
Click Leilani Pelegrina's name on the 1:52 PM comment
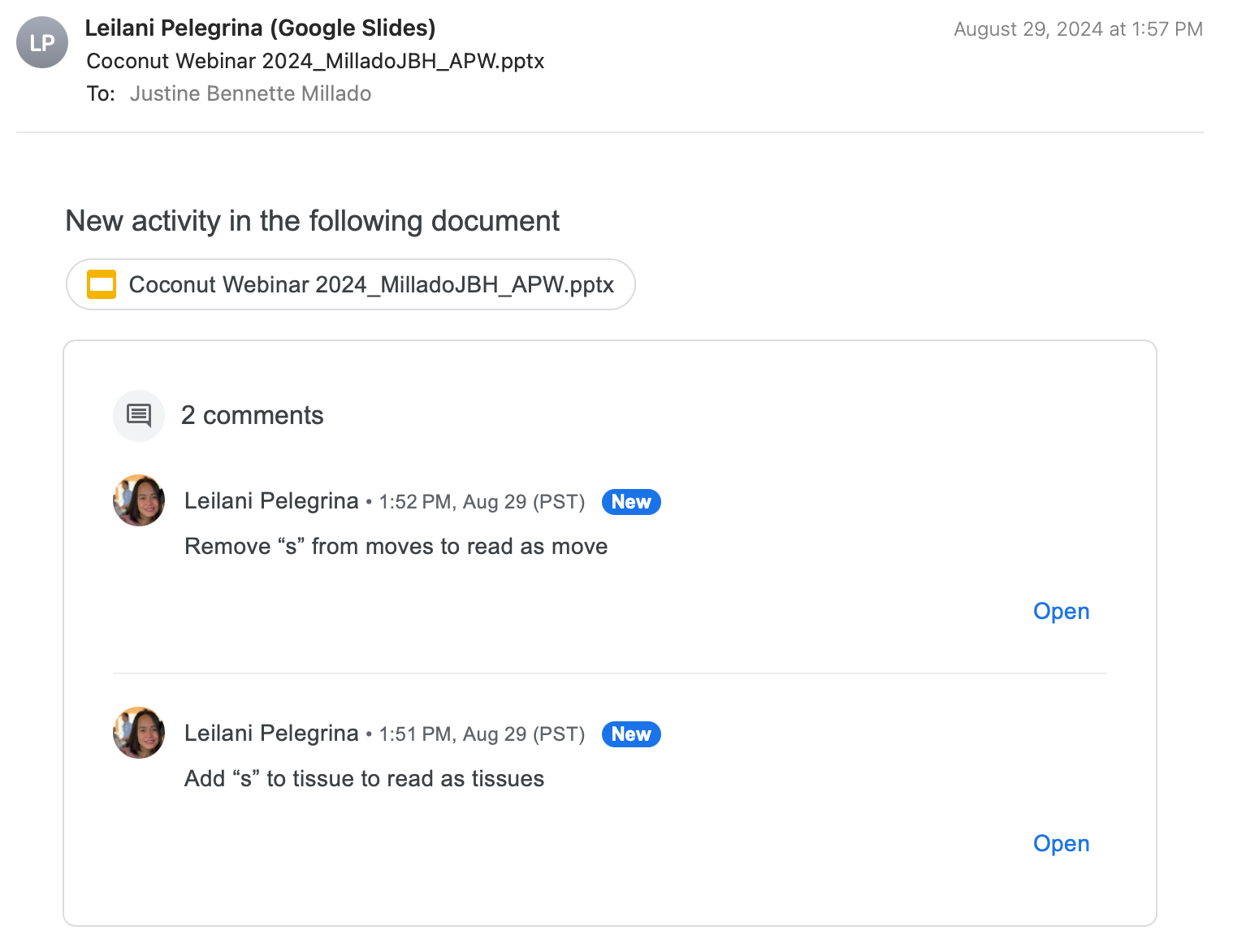point(271,501)
